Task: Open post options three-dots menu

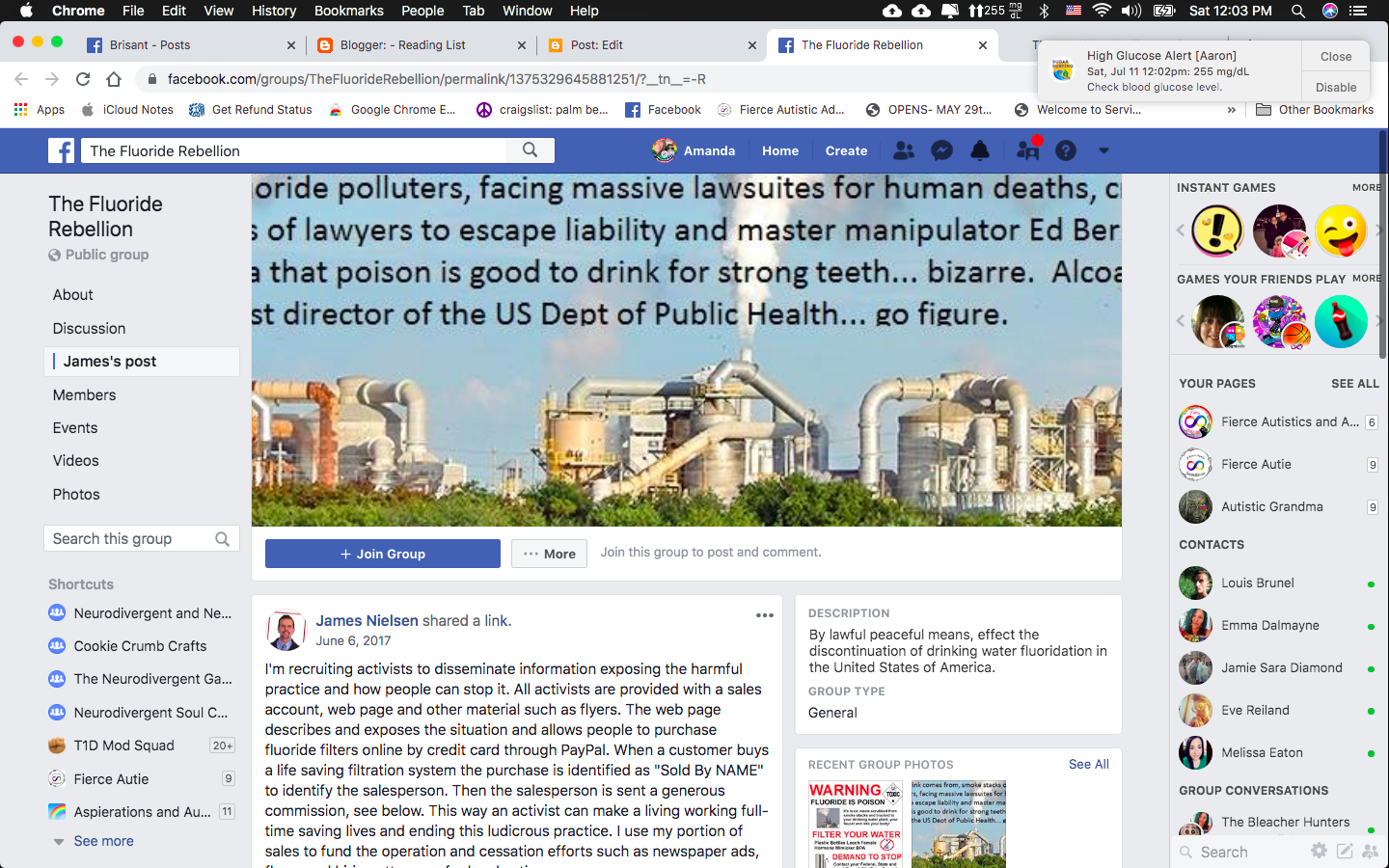Action: point(764,615)
